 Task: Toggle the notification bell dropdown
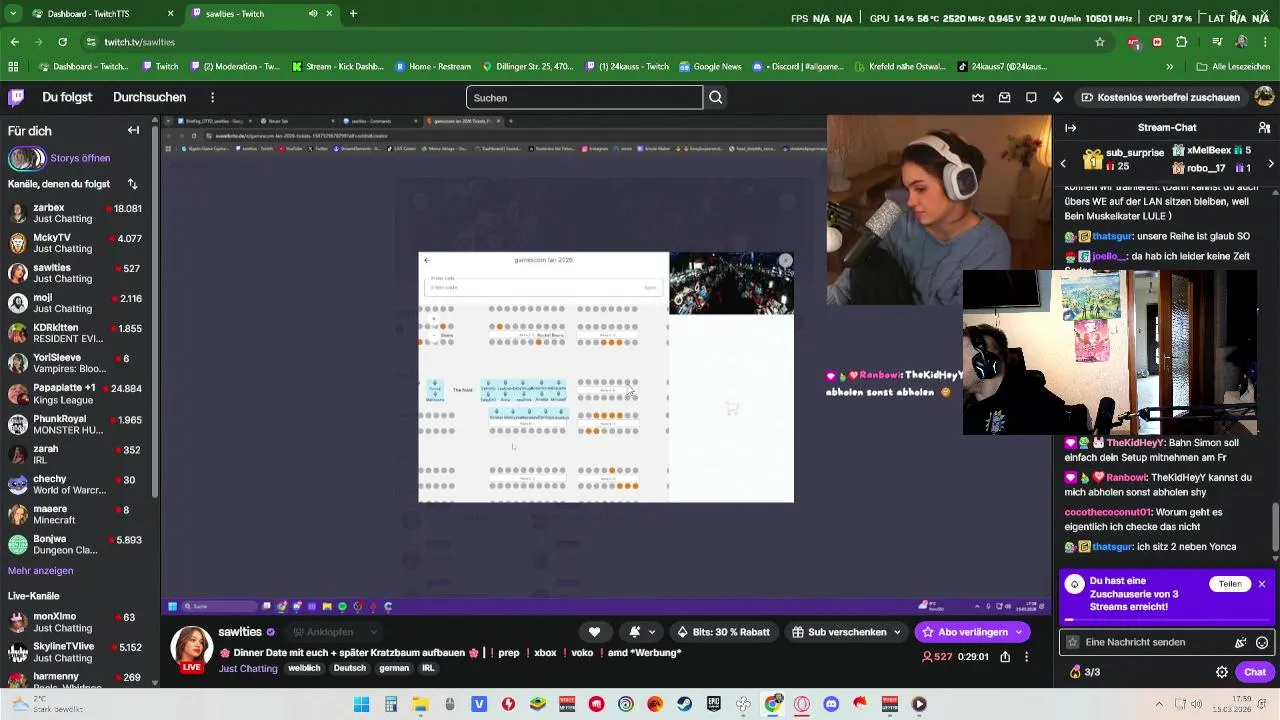pyautogui.click(x=641, y=632)
